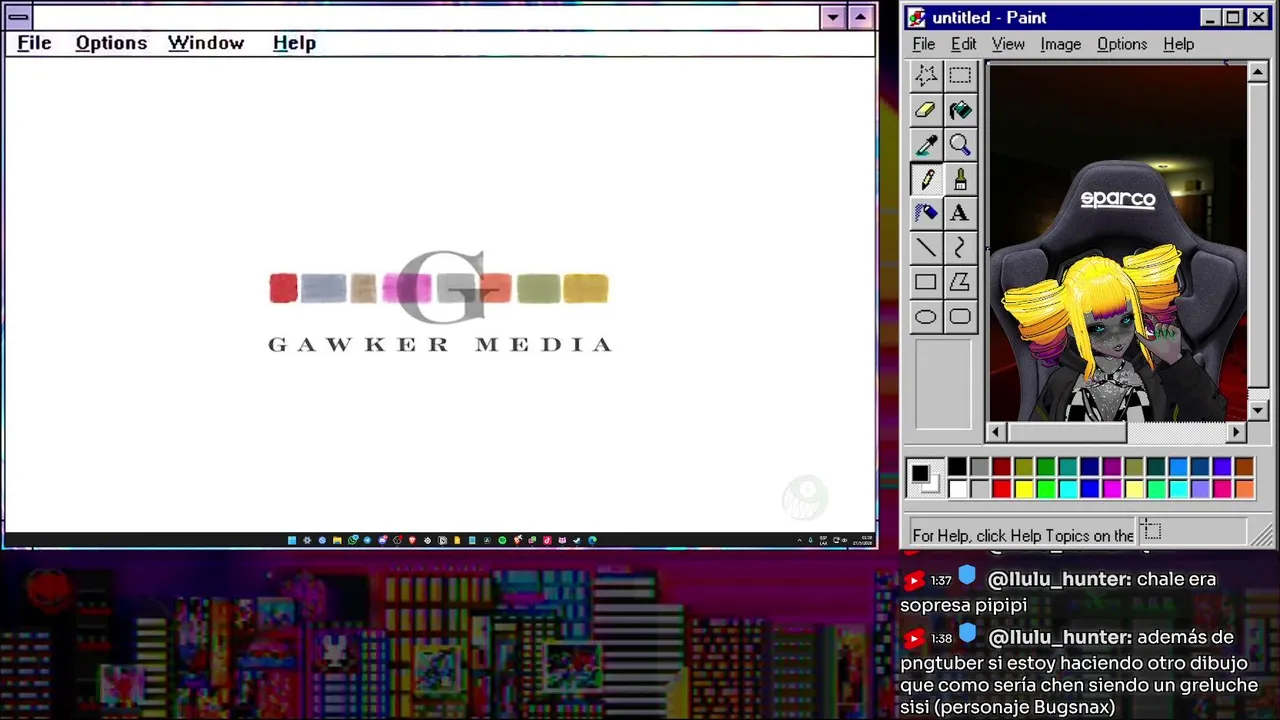Choose the bright red palette swatch
The width and height of the screenshot is (1280, 720).
pos(1002,489)
